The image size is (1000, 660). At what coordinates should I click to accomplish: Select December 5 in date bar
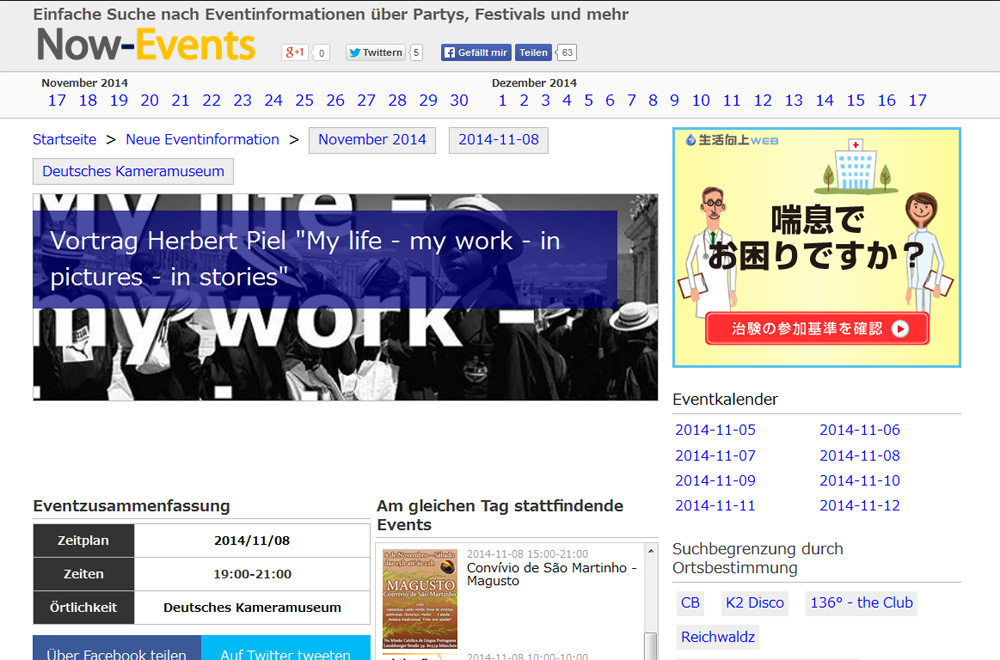coord(589,101)
